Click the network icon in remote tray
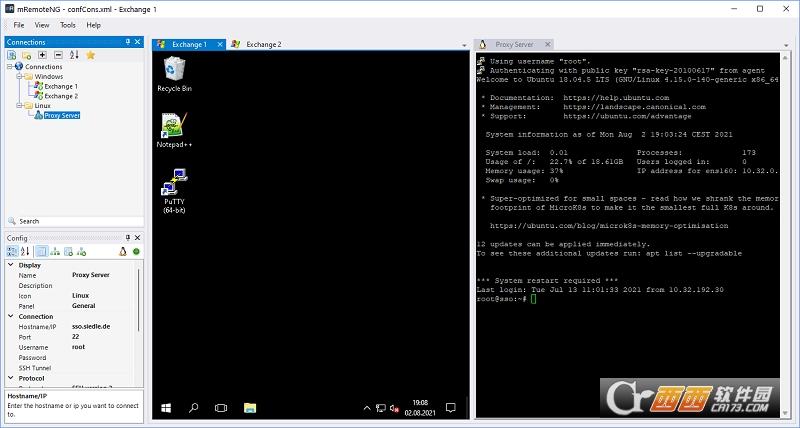 coord(381,408)
